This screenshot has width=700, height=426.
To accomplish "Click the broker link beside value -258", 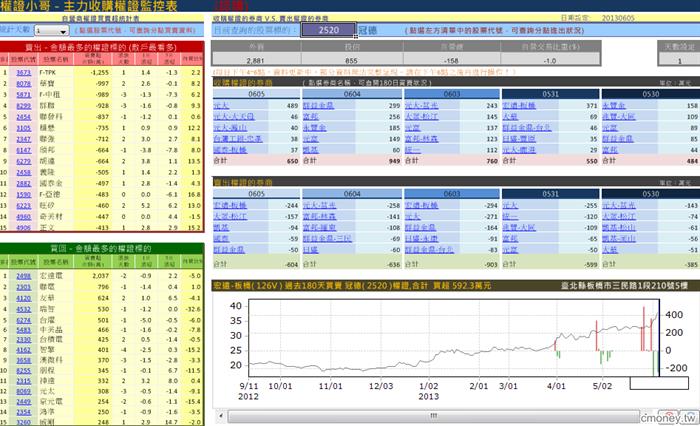I will coord(320,205).
